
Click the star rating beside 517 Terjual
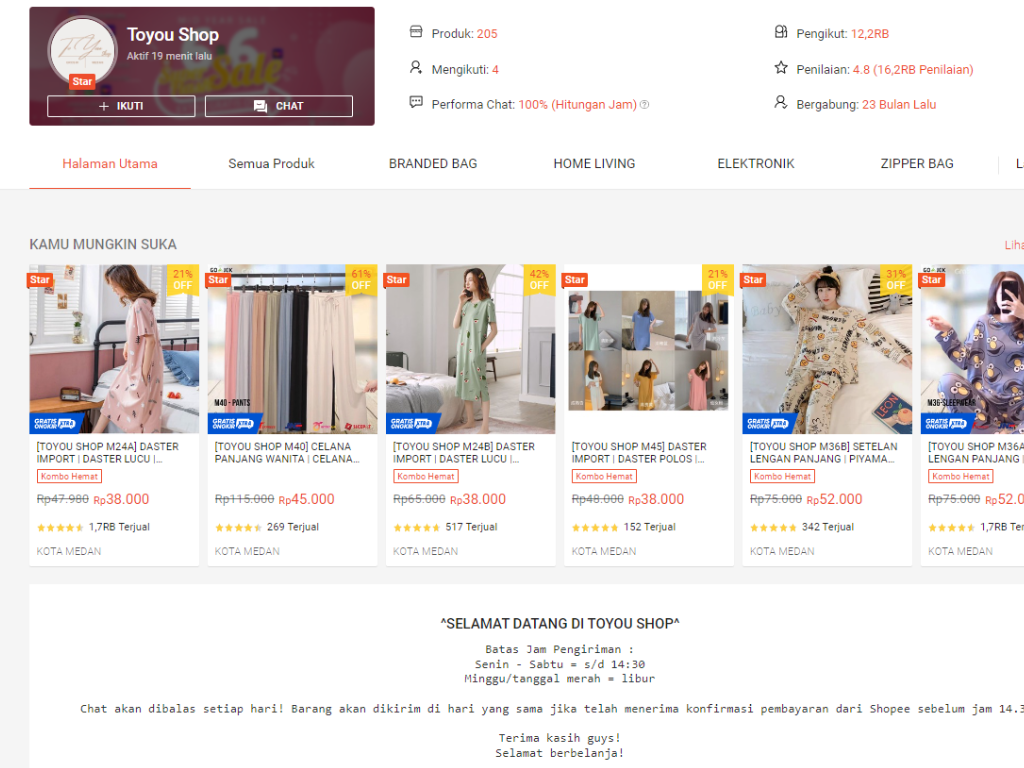[417, 528]
